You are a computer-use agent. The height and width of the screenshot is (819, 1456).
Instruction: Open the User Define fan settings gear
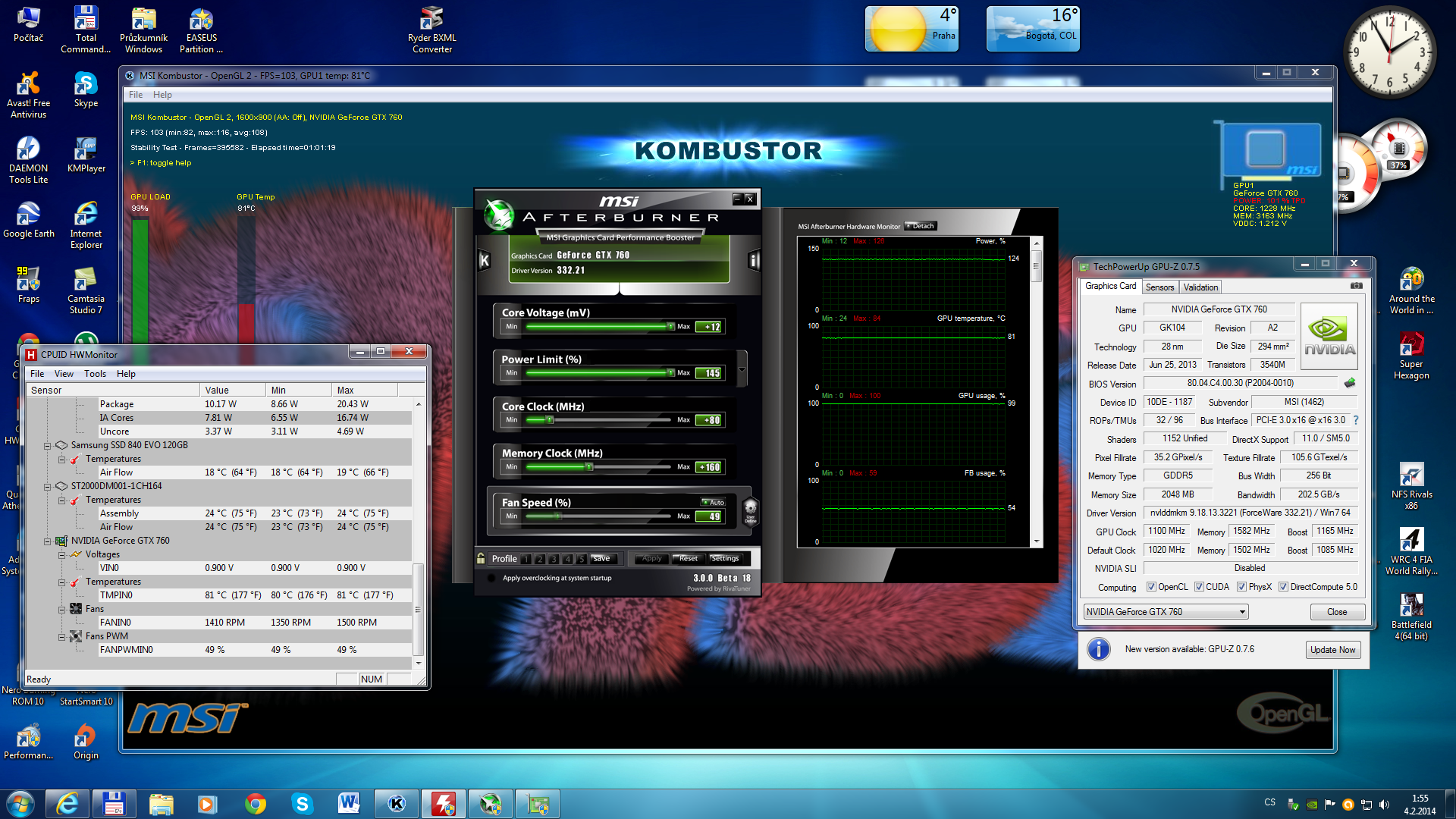tap(750, 510)
